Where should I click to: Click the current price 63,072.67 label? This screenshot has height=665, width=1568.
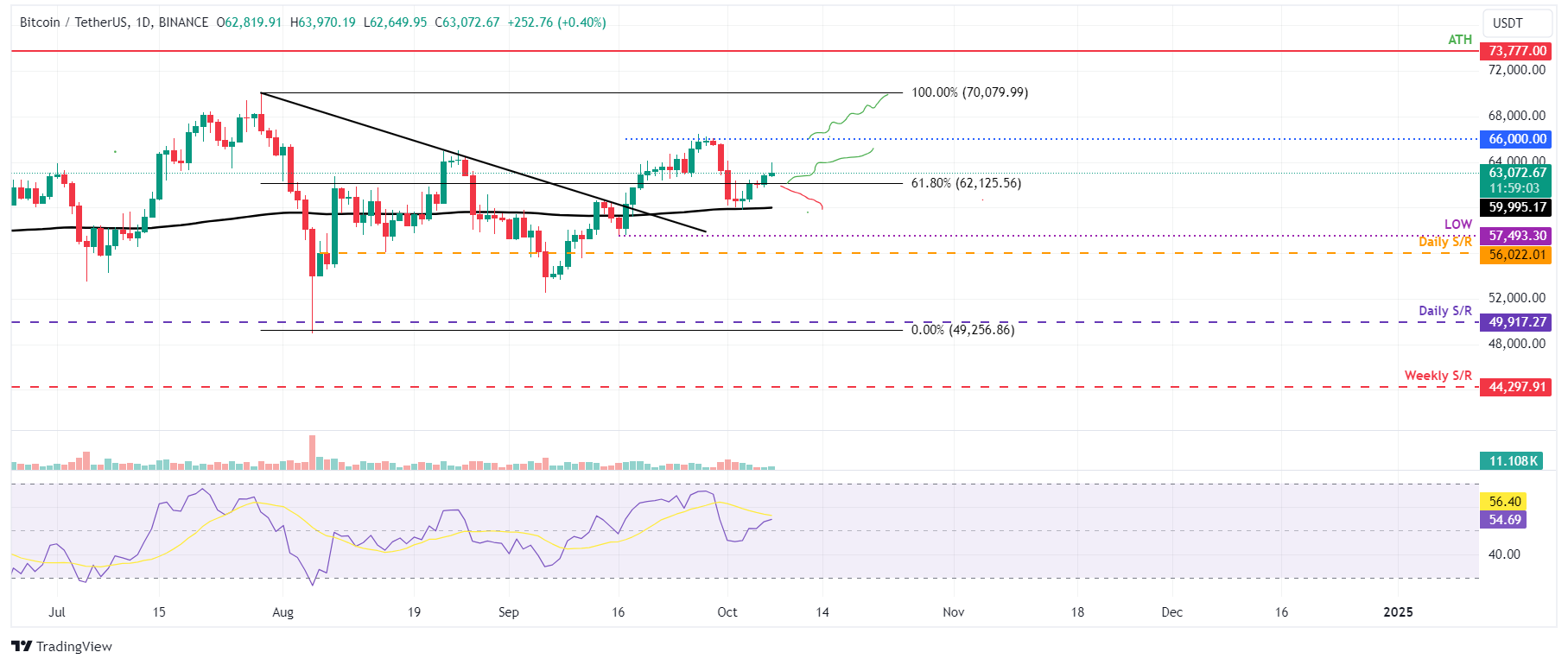click(1516, 173)
